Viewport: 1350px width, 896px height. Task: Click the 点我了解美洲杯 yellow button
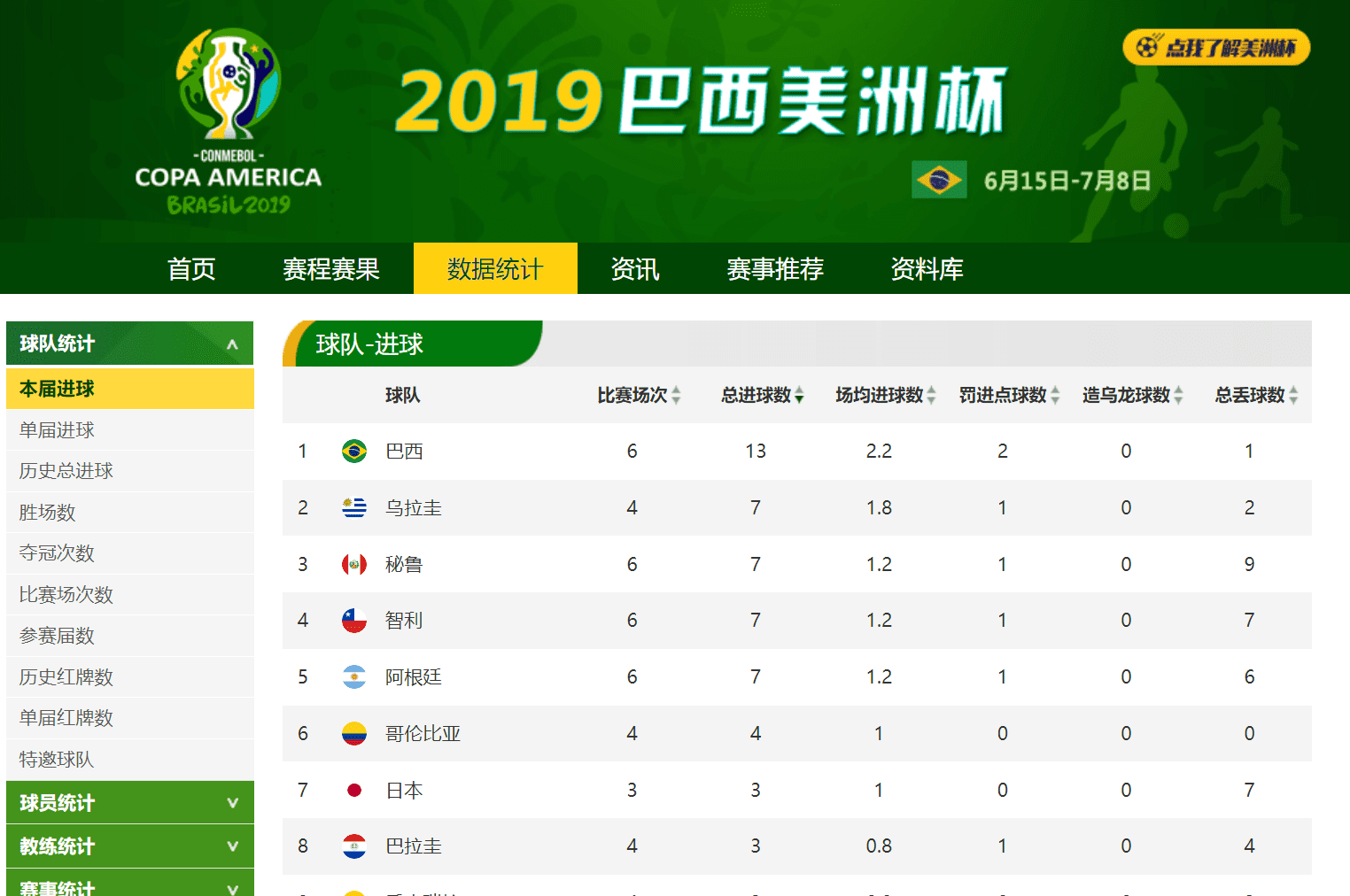coord(1216,48)
